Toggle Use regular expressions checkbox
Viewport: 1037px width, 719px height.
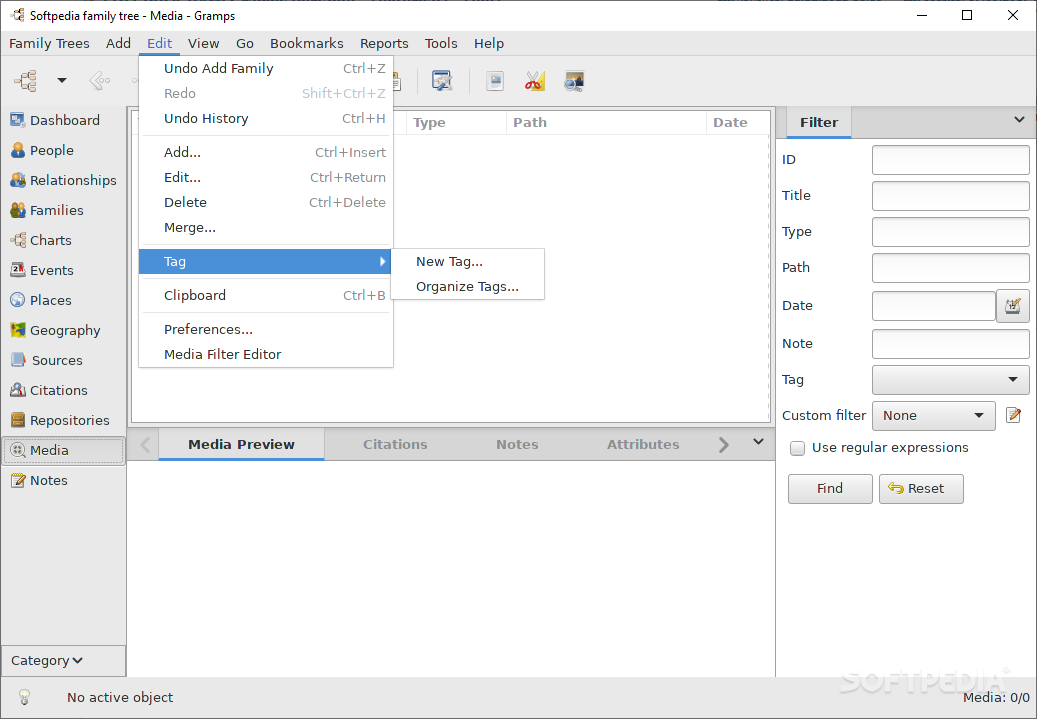point(798,448)
